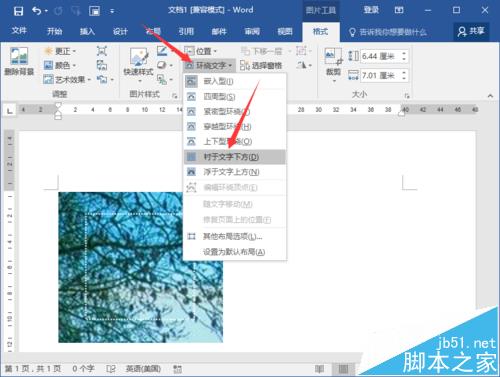Choose 四周型(S) square wrapping
Viewport: 500px width, 377px height.
[x=235, y=97]
